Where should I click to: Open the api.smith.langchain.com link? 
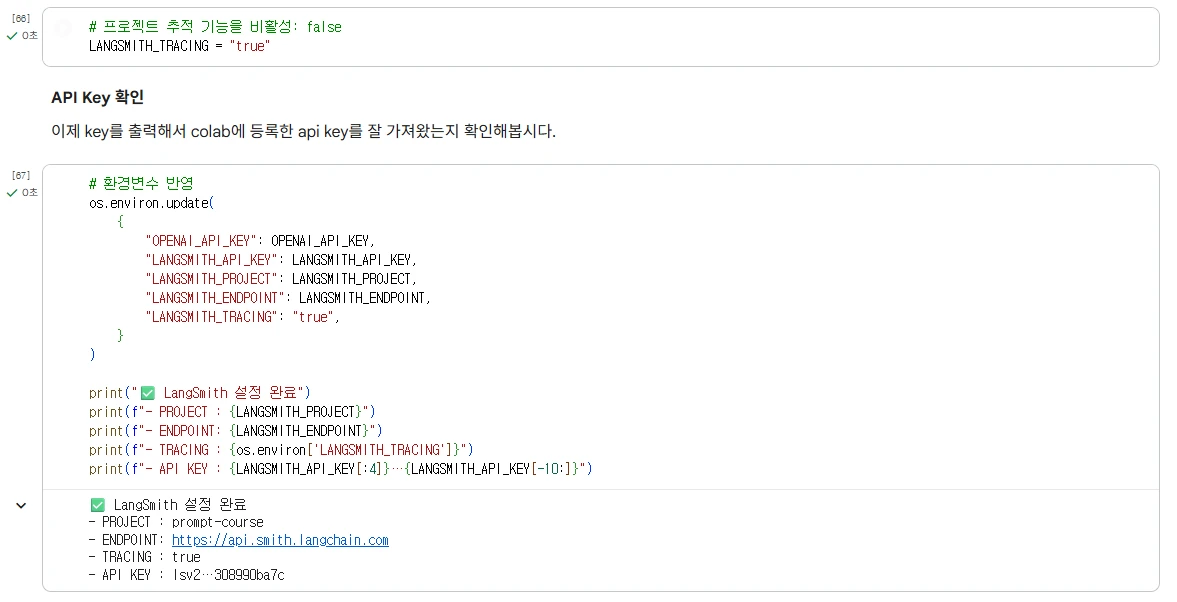tap(280, 540)
